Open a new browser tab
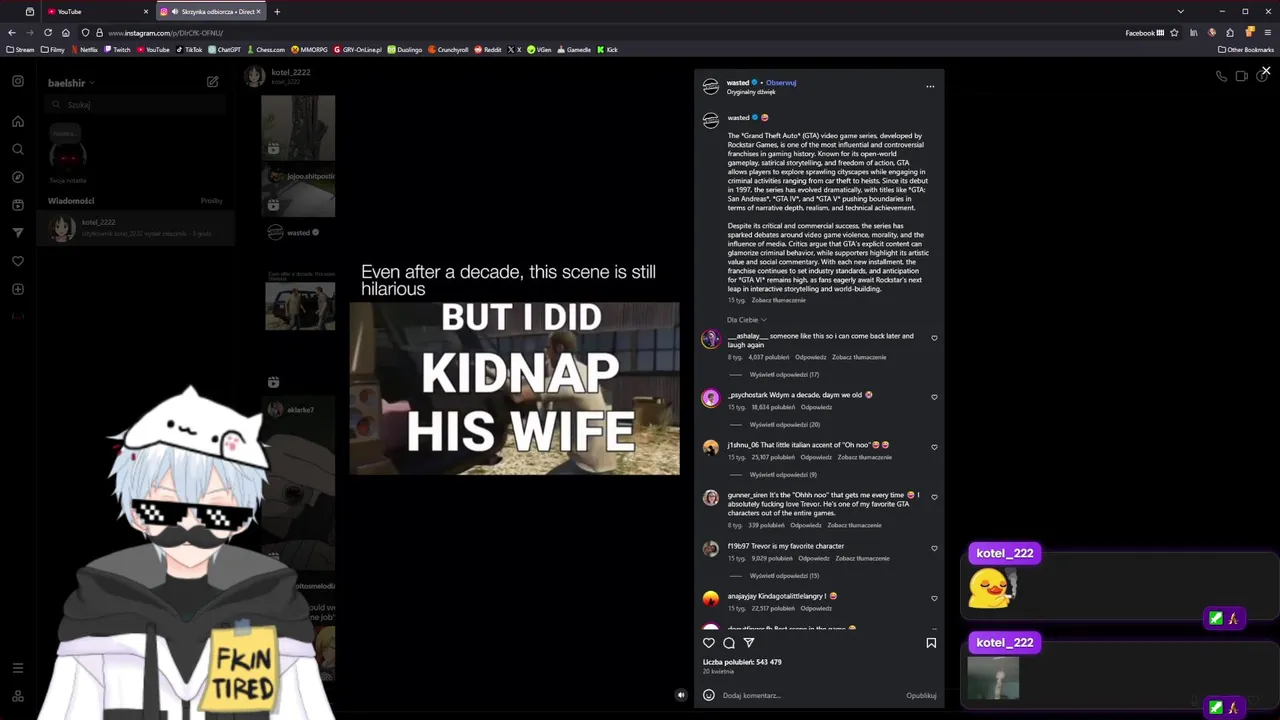Viewport: 1280px width, 720px height. pos(277,11)
